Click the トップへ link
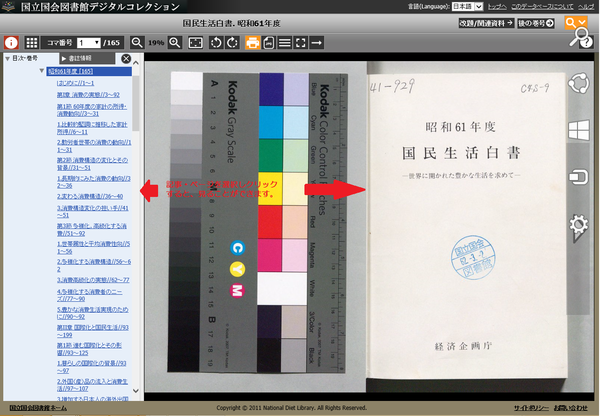 (x=497, y=7)
